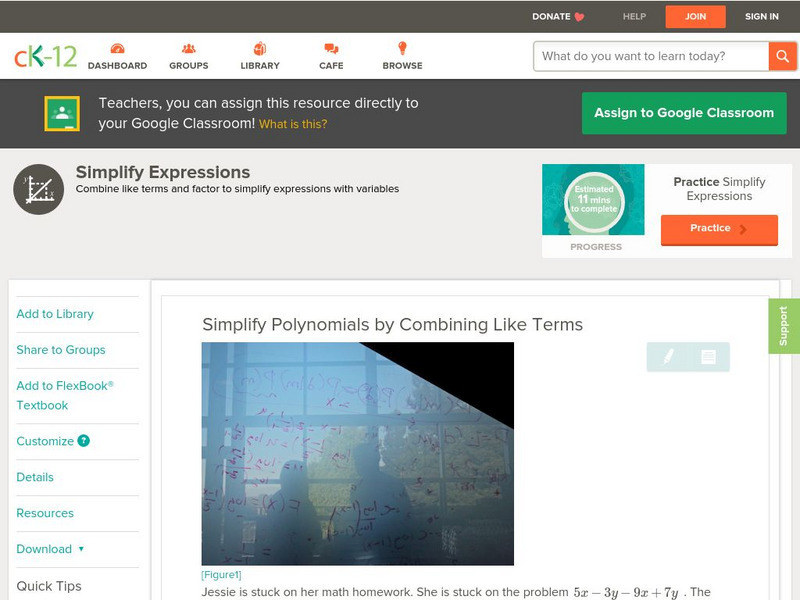Click the Customize link
Screen dimensions: 800x600
pyautogui.click(x=45, y=441)
